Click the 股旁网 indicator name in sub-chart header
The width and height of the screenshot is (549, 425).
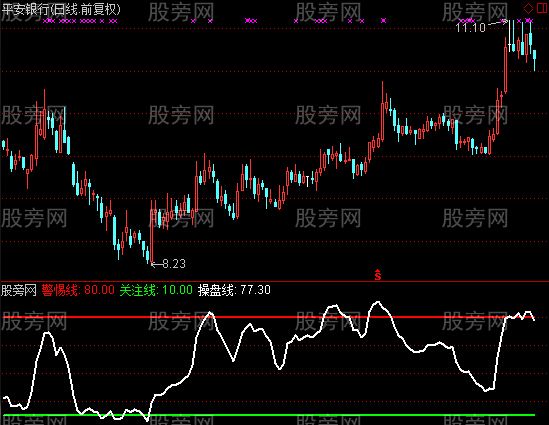click(x=19, y=290)
